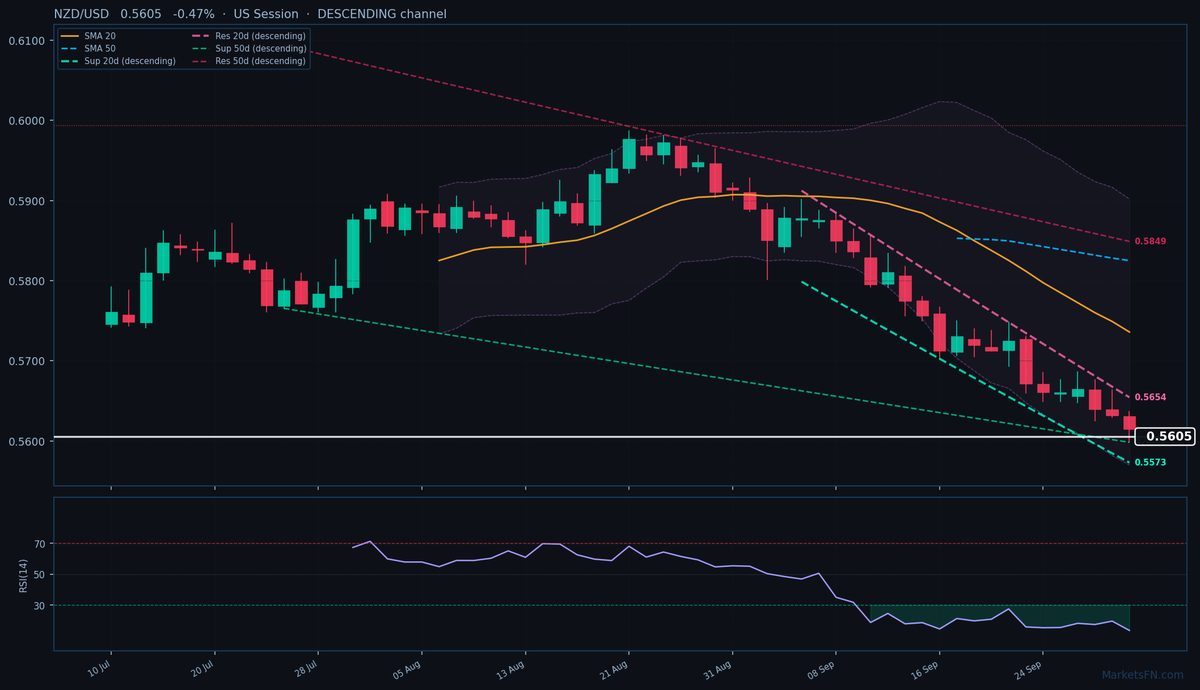Image resolution: width=1200 pixels, height=690 pixels.
Task: Click the 0.6100 price axis label
Action: [26, 41]
